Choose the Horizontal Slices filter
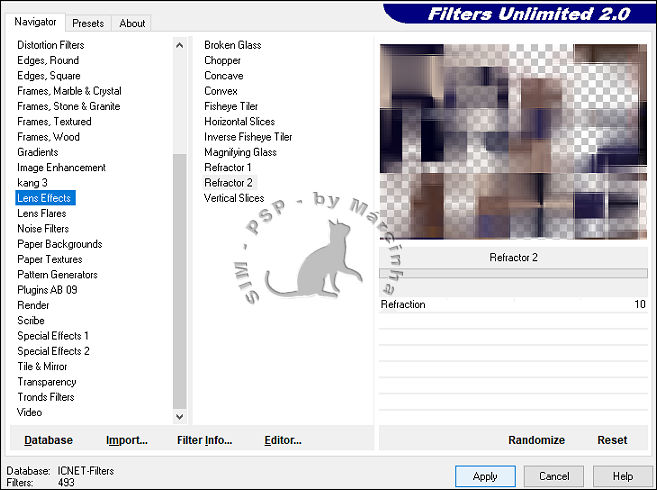The height and width of the screenshot is (490, 657). (x=239, y=122)
